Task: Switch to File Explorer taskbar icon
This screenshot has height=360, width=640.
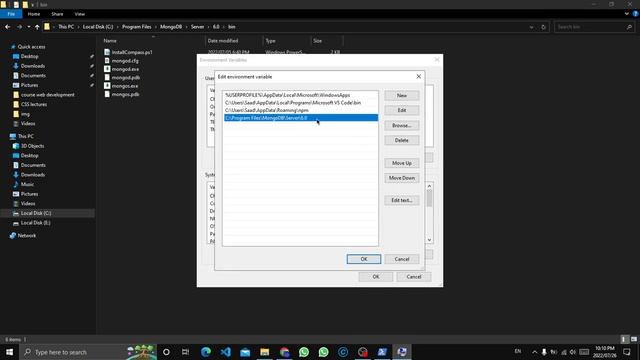Action: (264, 352)
